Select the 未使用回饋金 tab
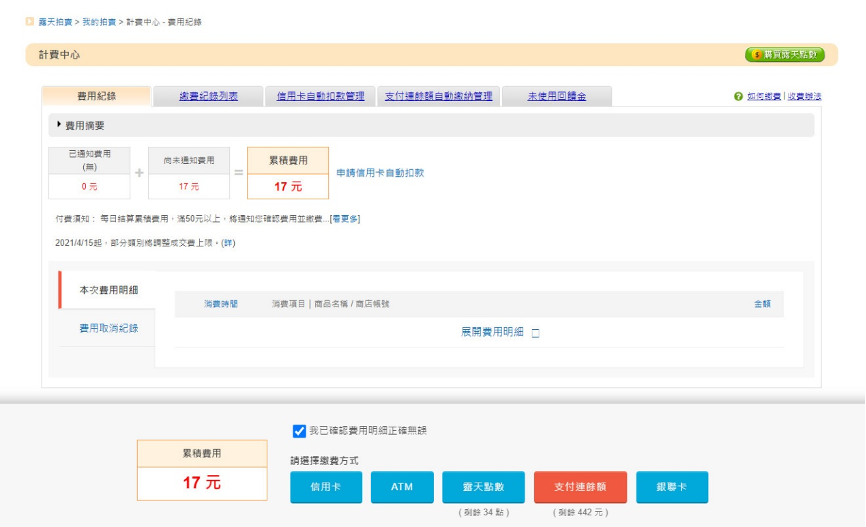The width and height of the screenshot is (866, 527). coord(556,96)
